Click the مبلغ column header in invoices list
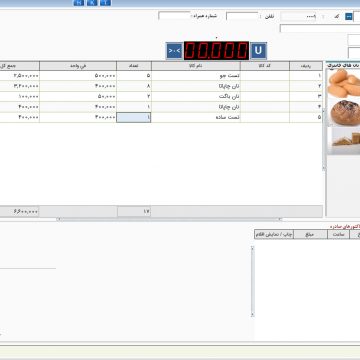The width and height of the screenshot is (360, 360). 310,234
